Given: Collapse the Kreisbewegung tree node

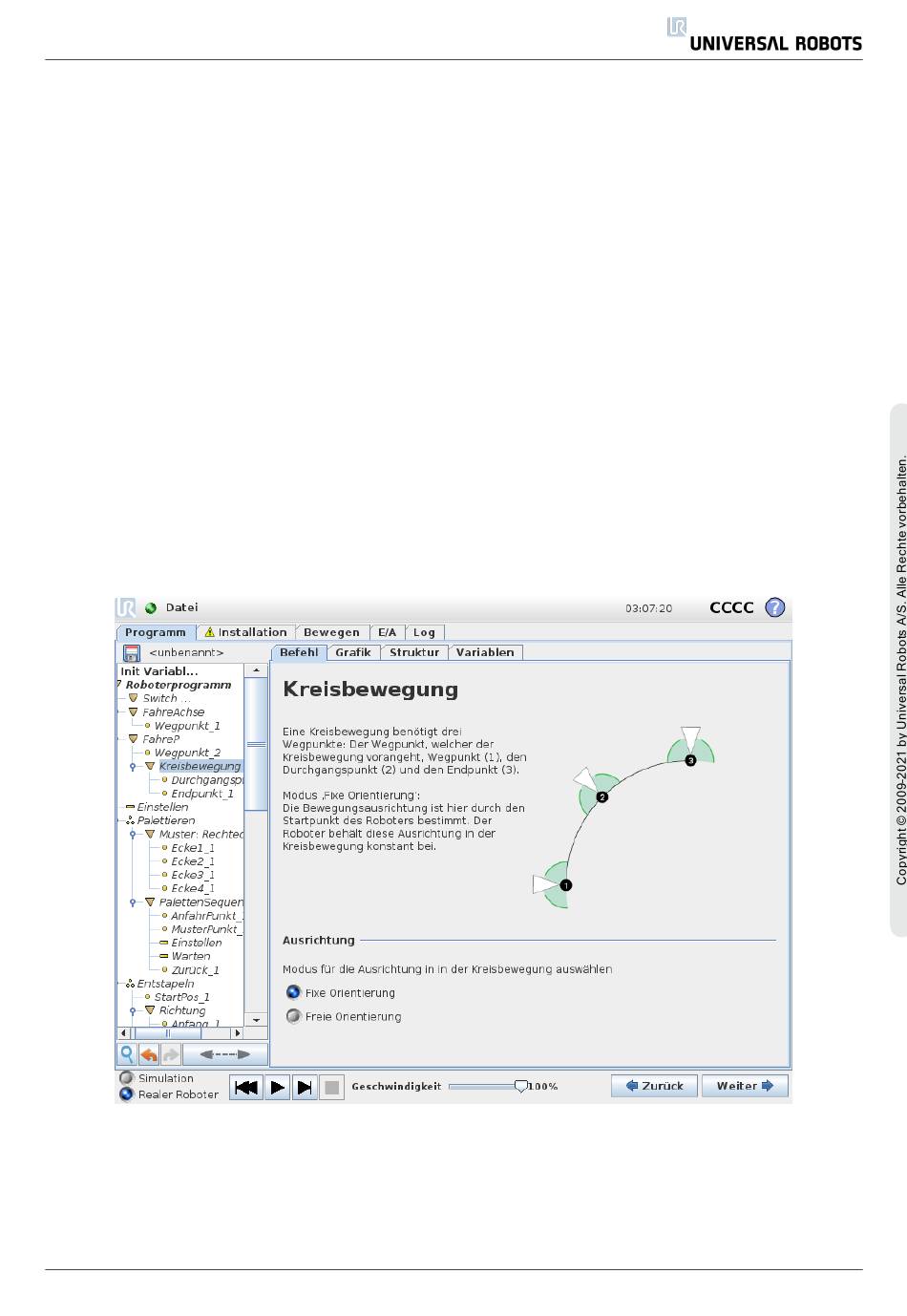Looking at the screenshot, I should 133,767.
